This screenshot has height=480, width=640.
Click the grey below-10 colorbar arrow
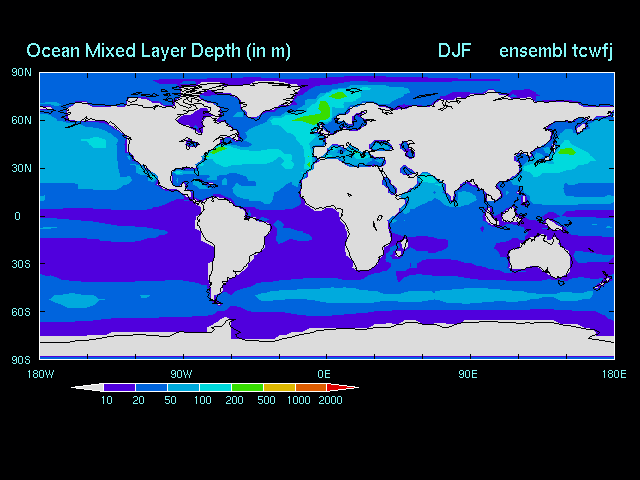(x=87, y=387)
